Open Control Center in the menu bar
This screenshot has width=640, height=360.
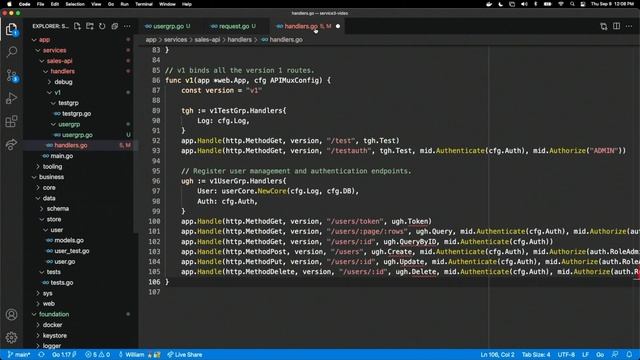583,4
